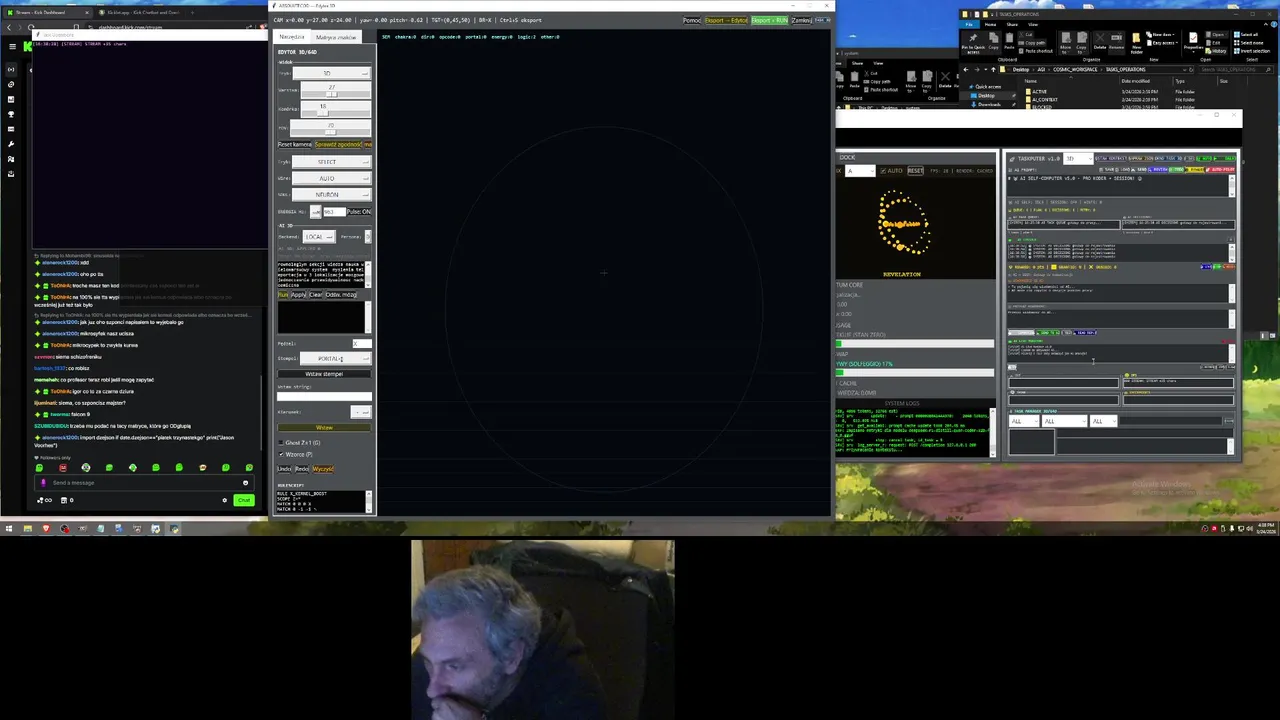Click the Back arrow in File Explorer

966,69
